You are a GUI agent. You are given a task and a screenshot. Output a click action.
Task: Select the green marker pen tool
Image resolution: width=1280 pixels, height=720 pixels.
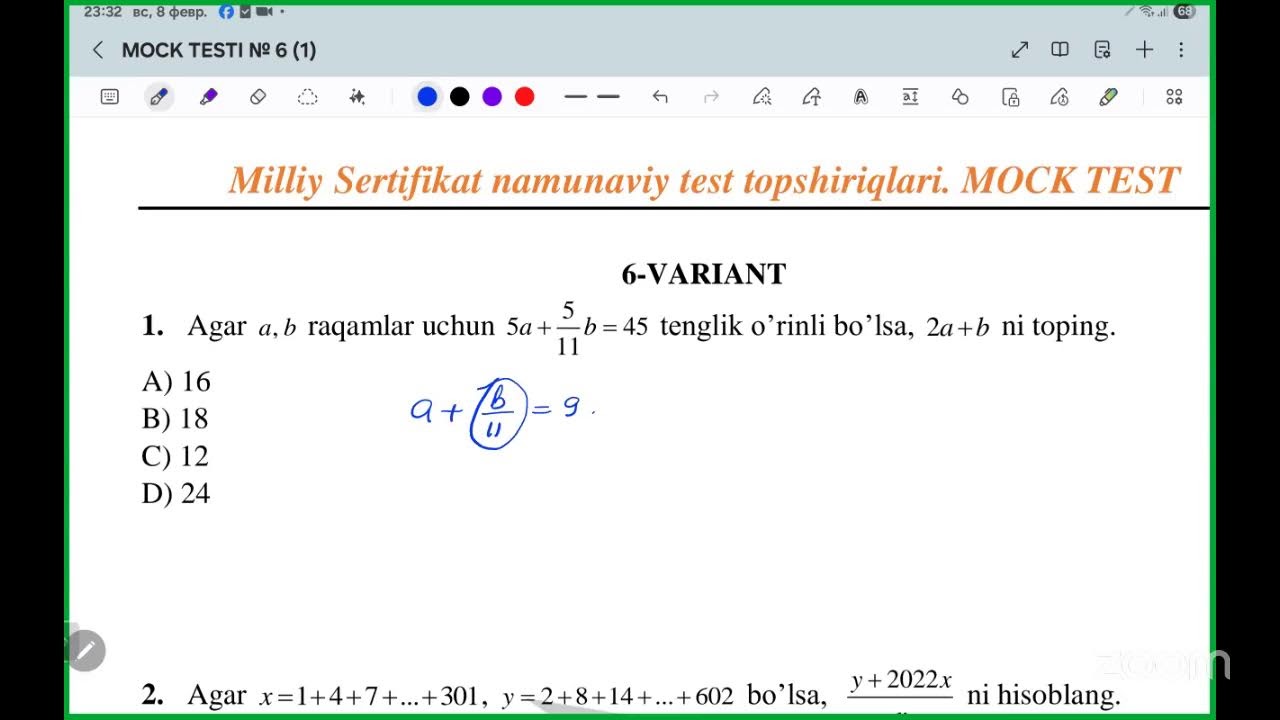pos(1108,97)
